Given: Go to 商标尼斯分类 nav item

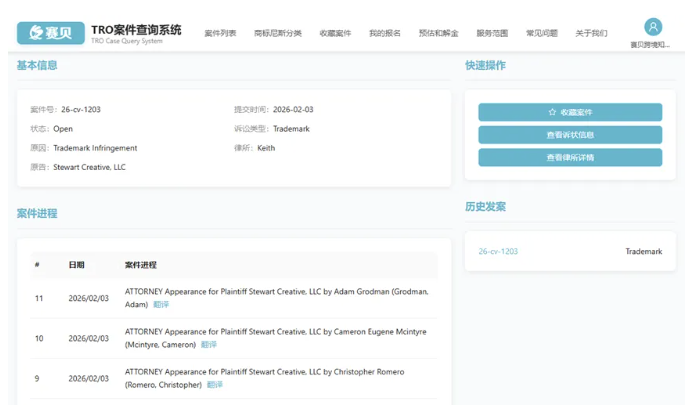Looking at the screenshot, I should 277,34.
